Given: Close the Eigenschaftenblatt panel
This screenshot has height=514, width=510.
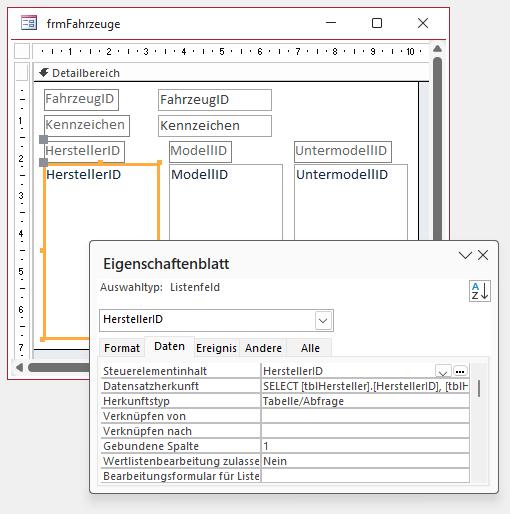Looking at the screenshot, I should click(483, 255).
